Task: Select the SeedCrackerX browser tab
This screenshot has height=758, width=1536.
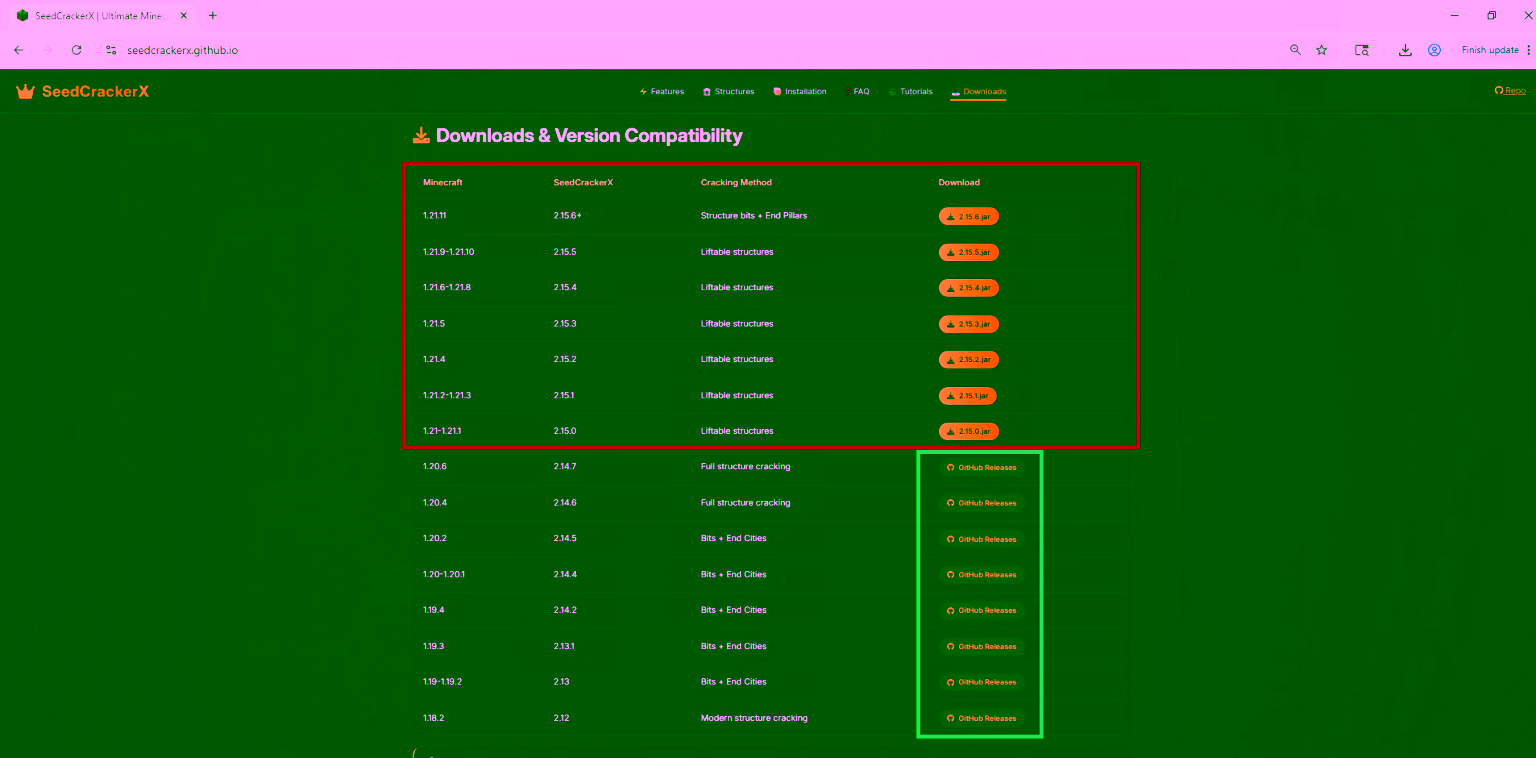Action: point(100,16)
